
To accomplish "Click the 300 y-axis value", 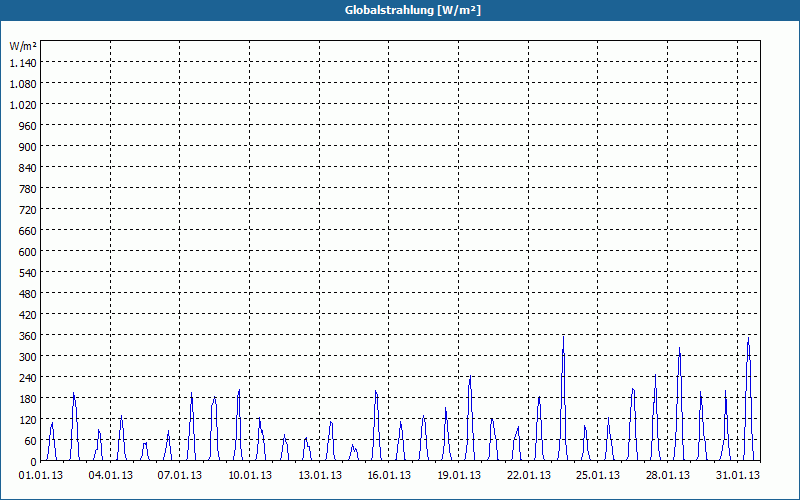I will (28, 357).
